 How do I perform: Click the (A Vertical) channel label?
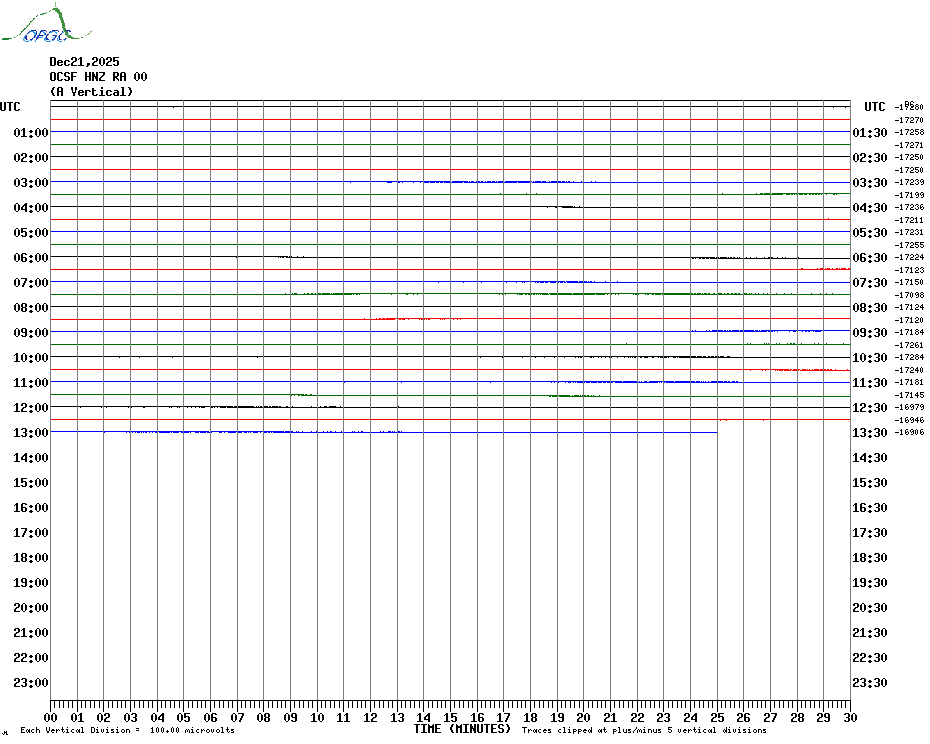point(91,92)
